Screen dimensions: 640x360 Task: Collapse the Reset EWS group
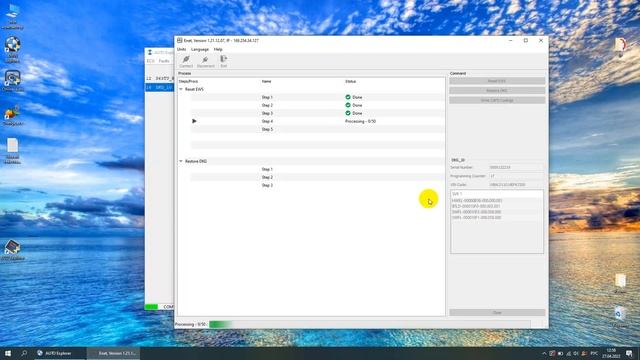coord(181,89)
